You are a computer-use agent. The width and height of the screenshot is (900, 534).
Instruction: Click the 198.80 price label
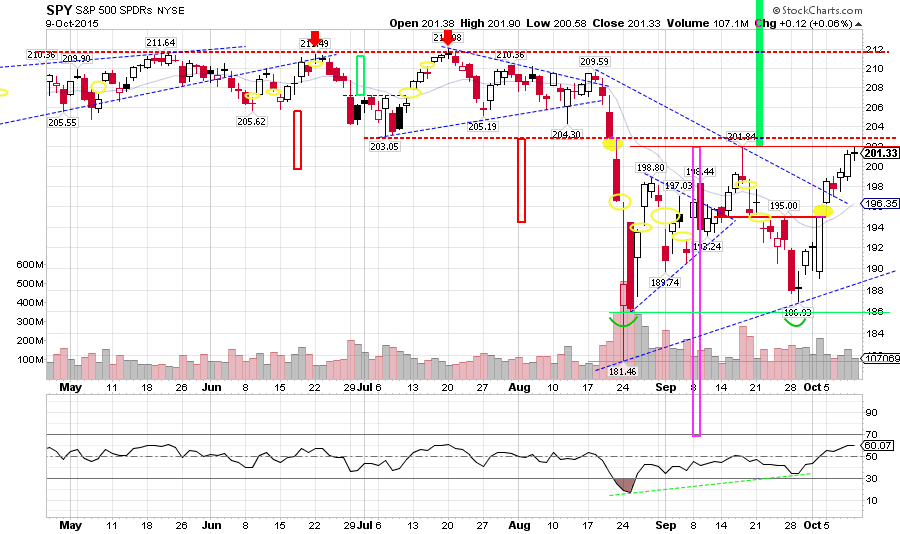tap(650, 168)
